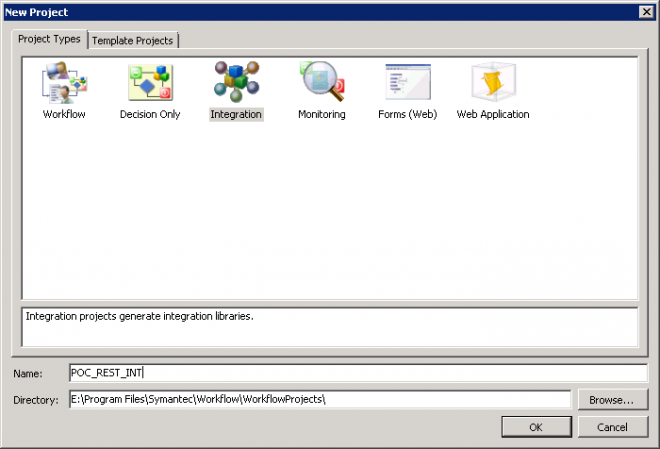Select the Forms (Web) project icon
This screenshot has height=449, width=660.
[x=408, y=82]
